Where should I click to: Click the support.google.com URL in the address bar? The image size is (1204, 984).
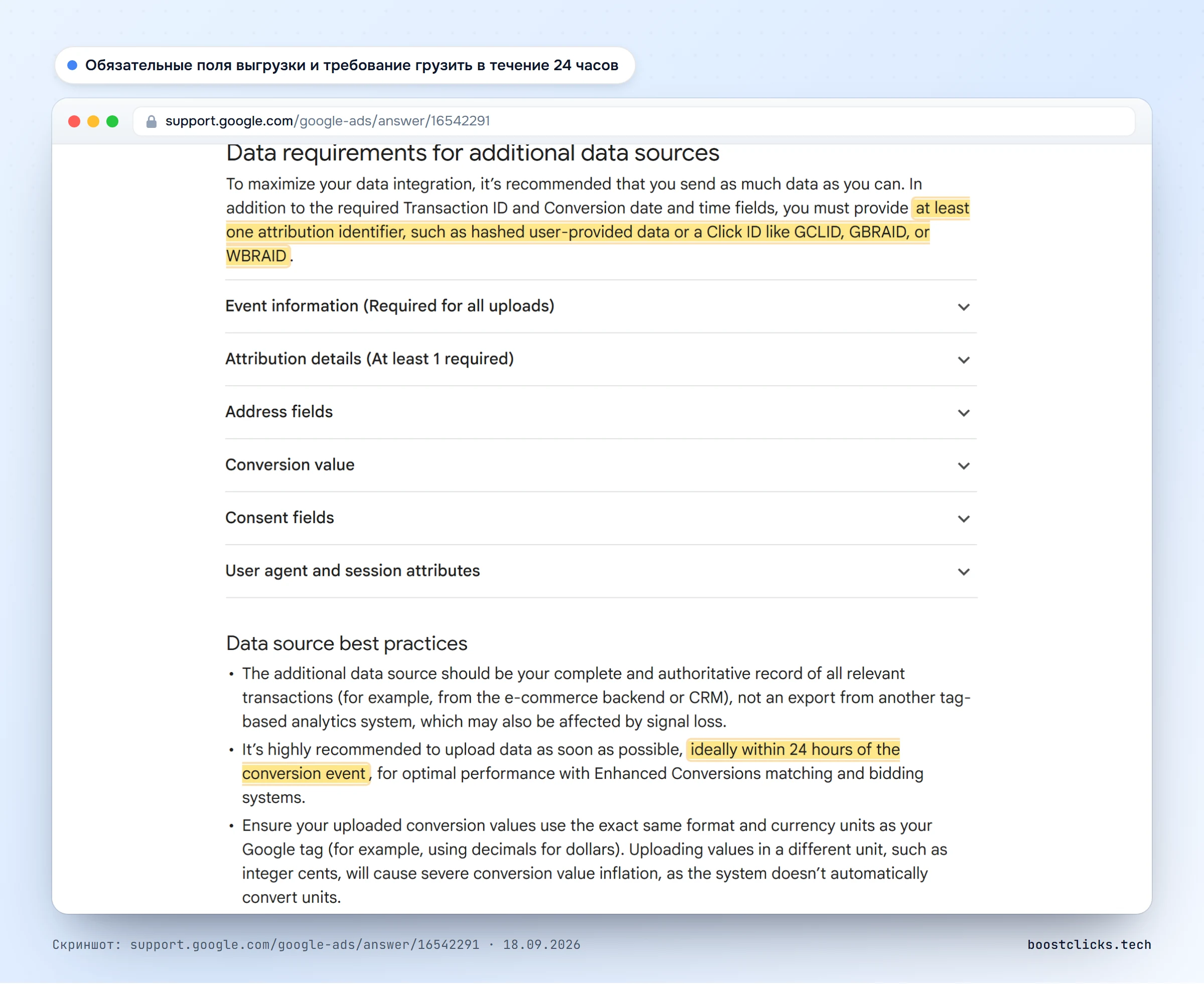click(327, 121)
